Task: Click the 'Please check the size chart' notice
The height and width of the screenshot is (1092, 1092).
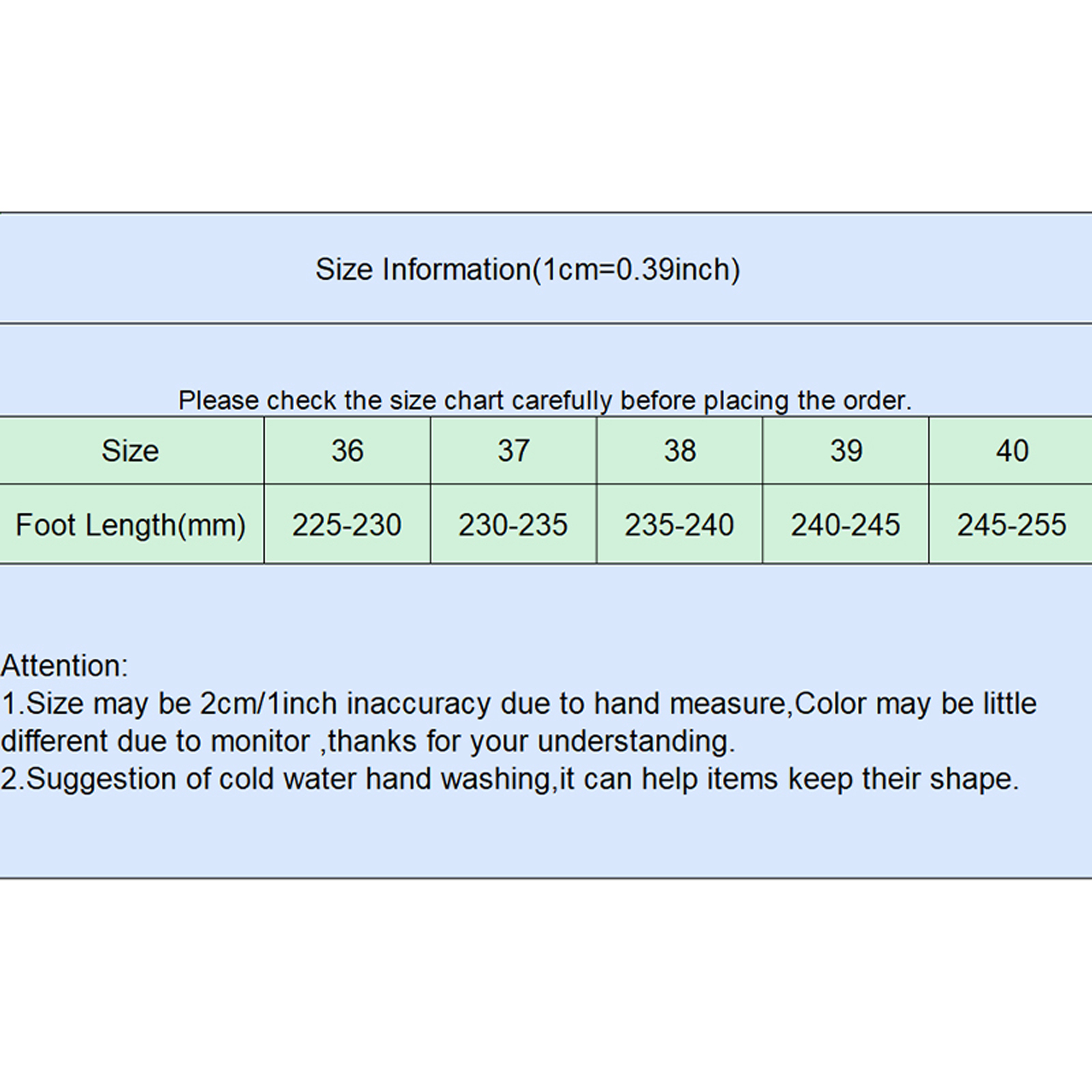Action: (x=545, y=400)
